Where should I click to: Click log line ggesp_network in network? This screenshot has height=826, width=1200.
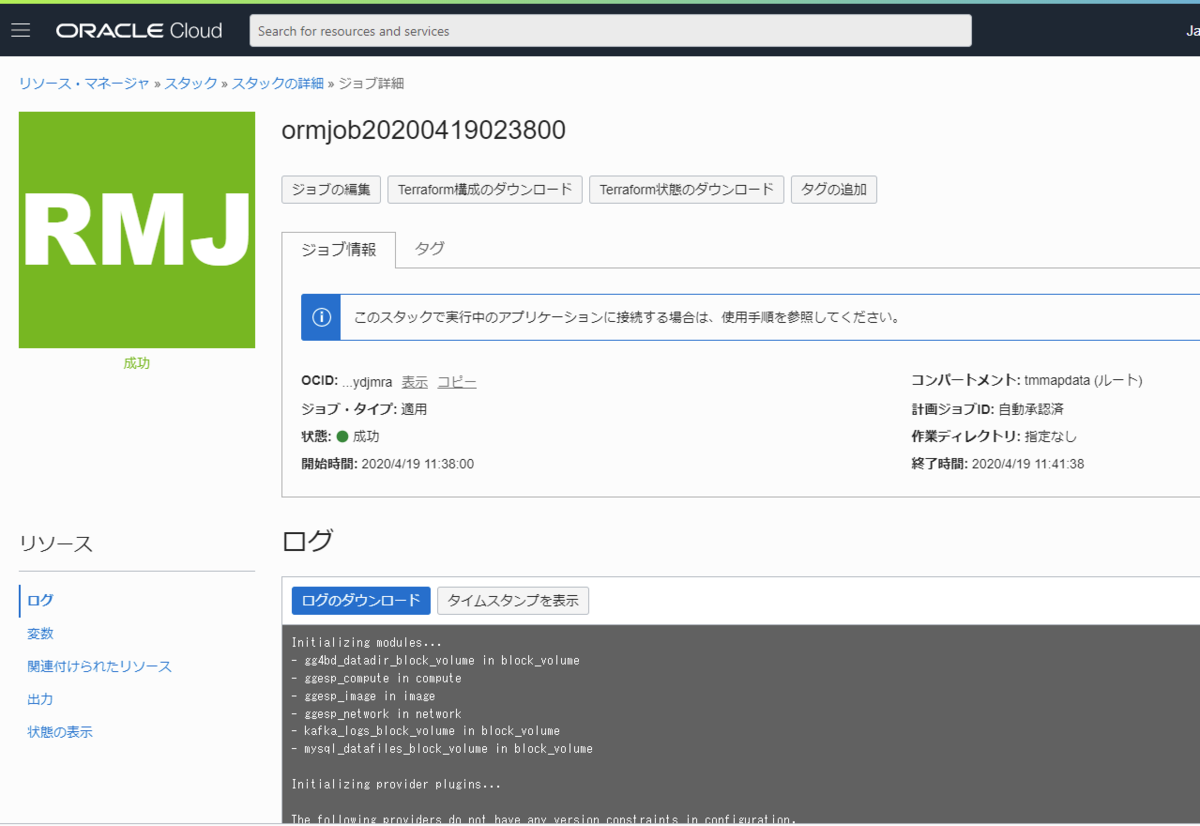[x=376, y=714]
